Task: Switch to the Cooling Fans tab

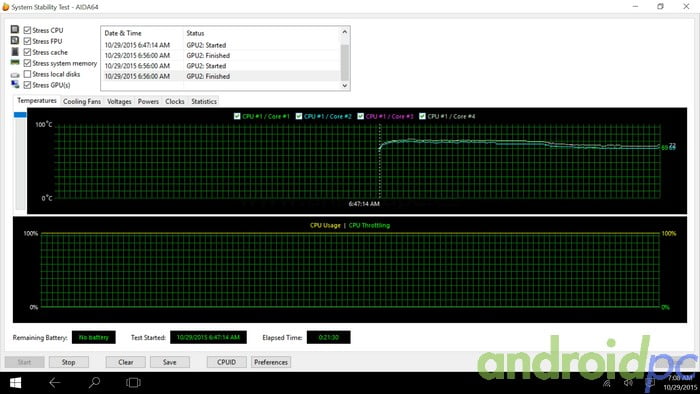Action: 82,101
